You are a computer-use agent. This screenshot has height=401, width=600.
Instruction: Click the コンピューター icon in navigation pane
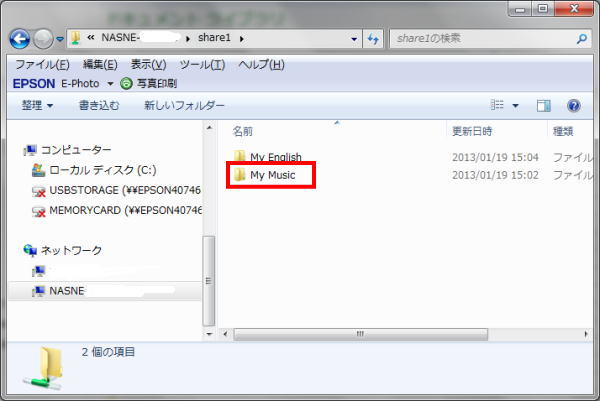point(30,150)
